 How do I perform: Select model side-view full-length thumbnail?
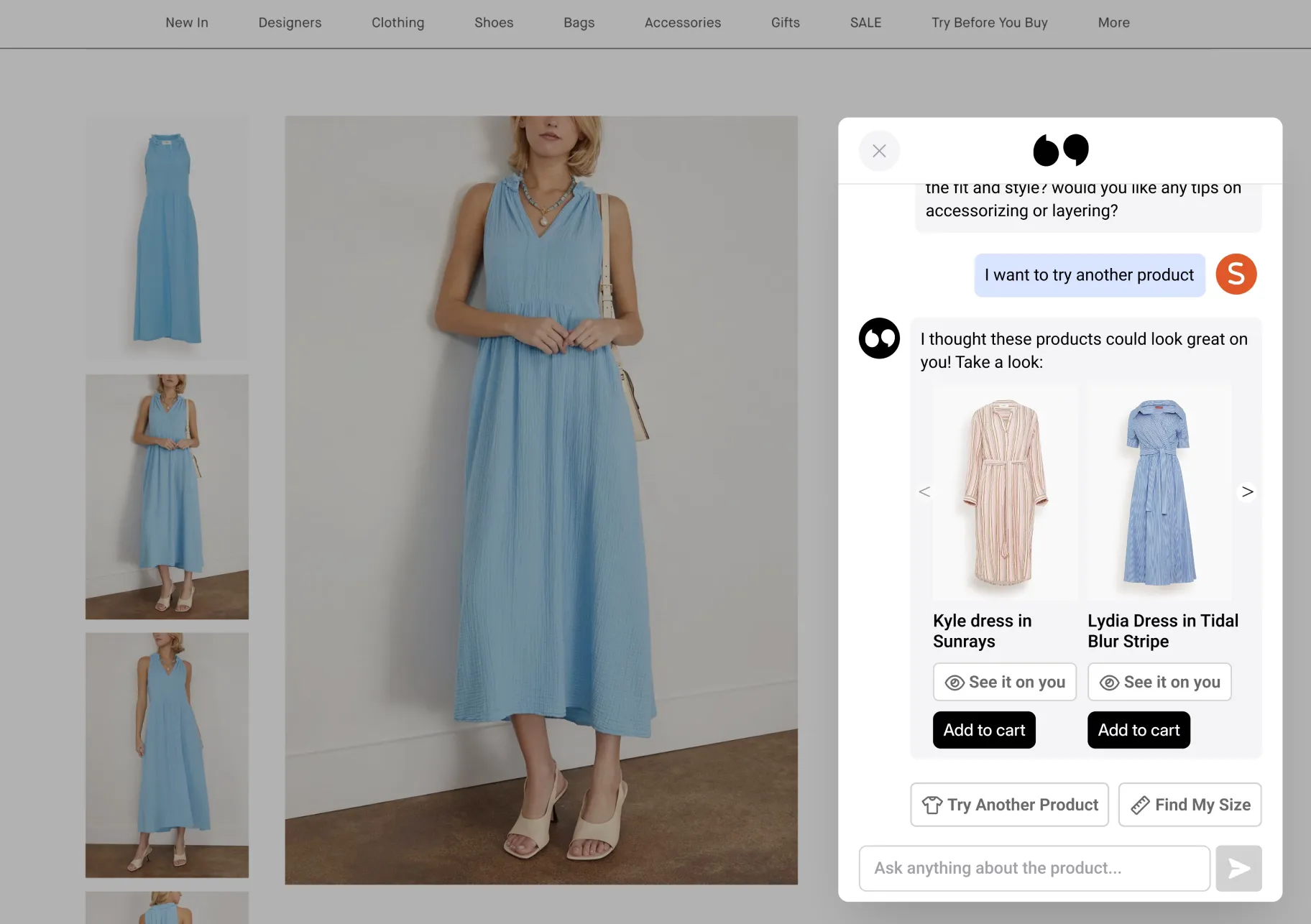[x=167, y=755]
